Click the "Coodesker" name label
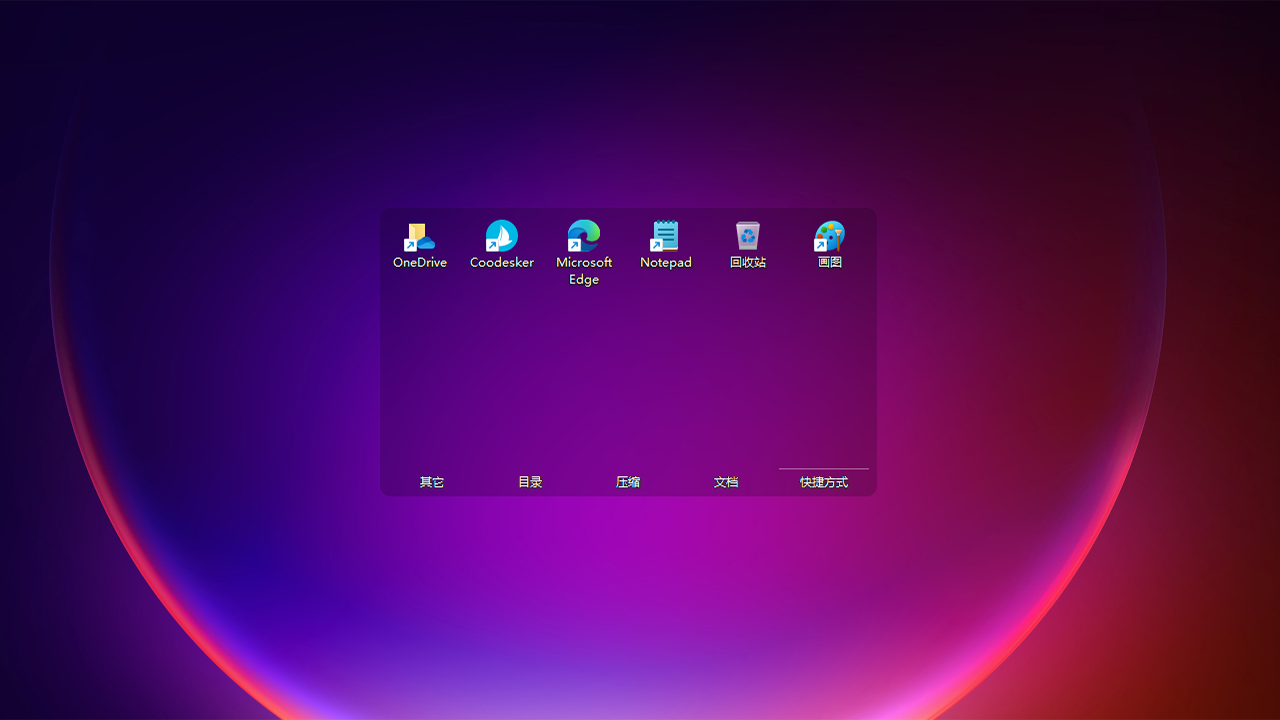 pyautogui.click(x=502, y=262)
